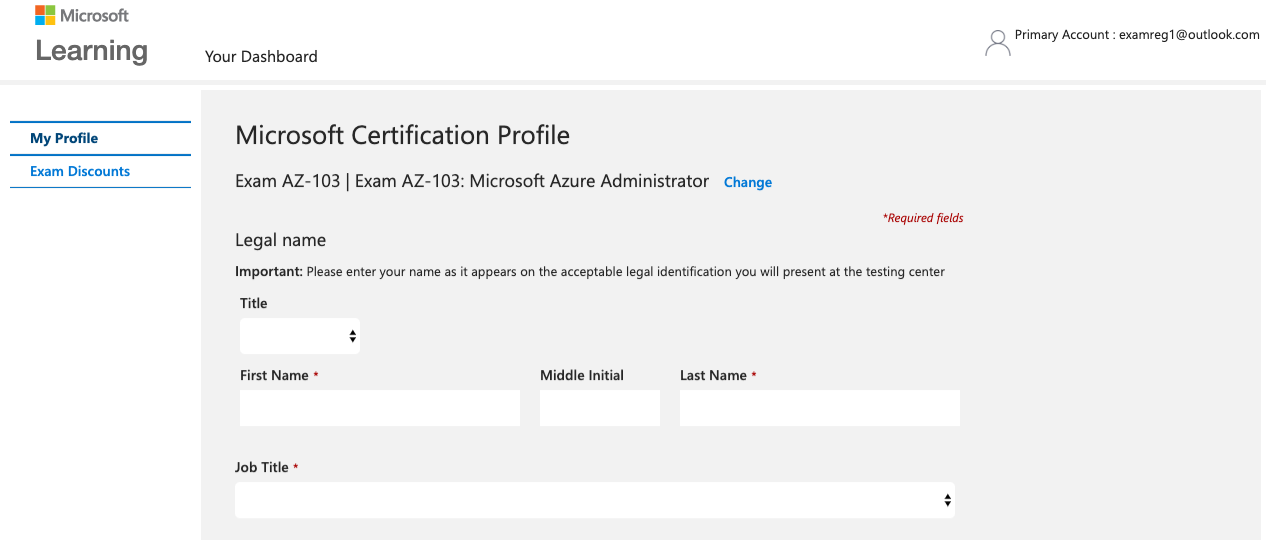Expand the Job Title dropdown
This screenshot has width=1266, height=540.
tap(595, 500)
